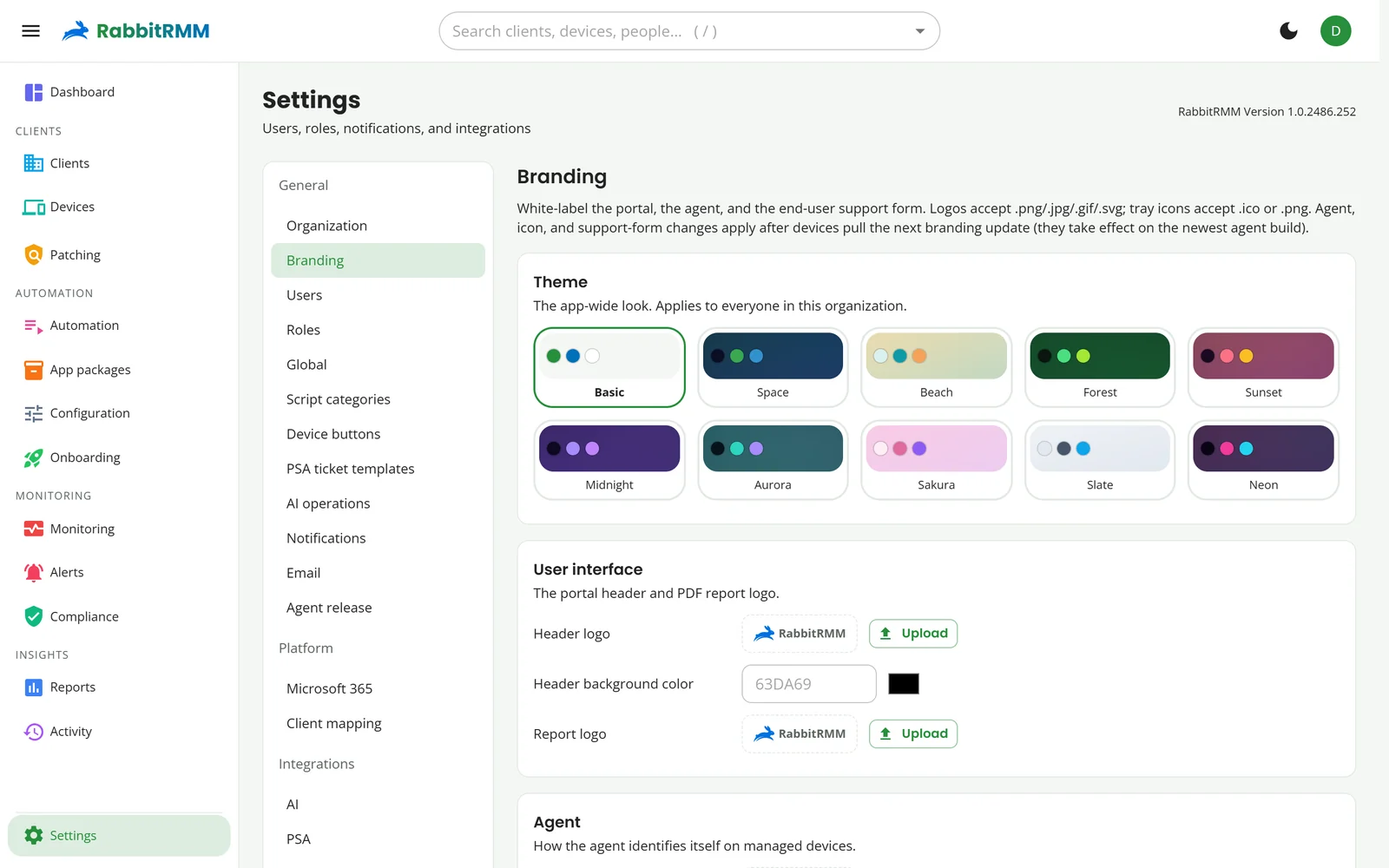1389x868 pixels.
Task: Toggle dark mode with the moon icon
Action: (x=1288, y=31)
